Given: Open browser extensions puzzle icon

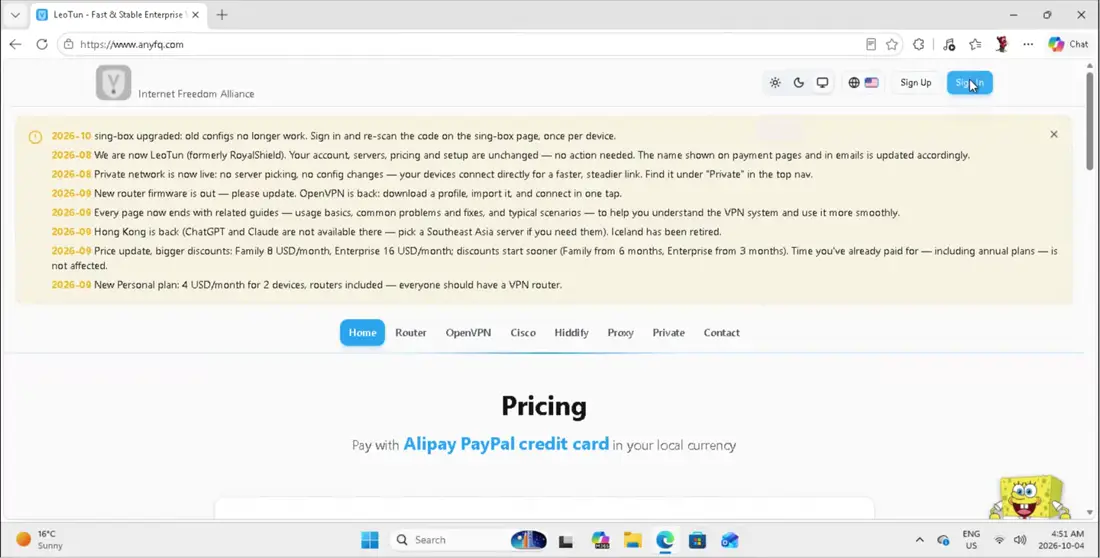Looking at the screenshot, I should tap(918, 44).
